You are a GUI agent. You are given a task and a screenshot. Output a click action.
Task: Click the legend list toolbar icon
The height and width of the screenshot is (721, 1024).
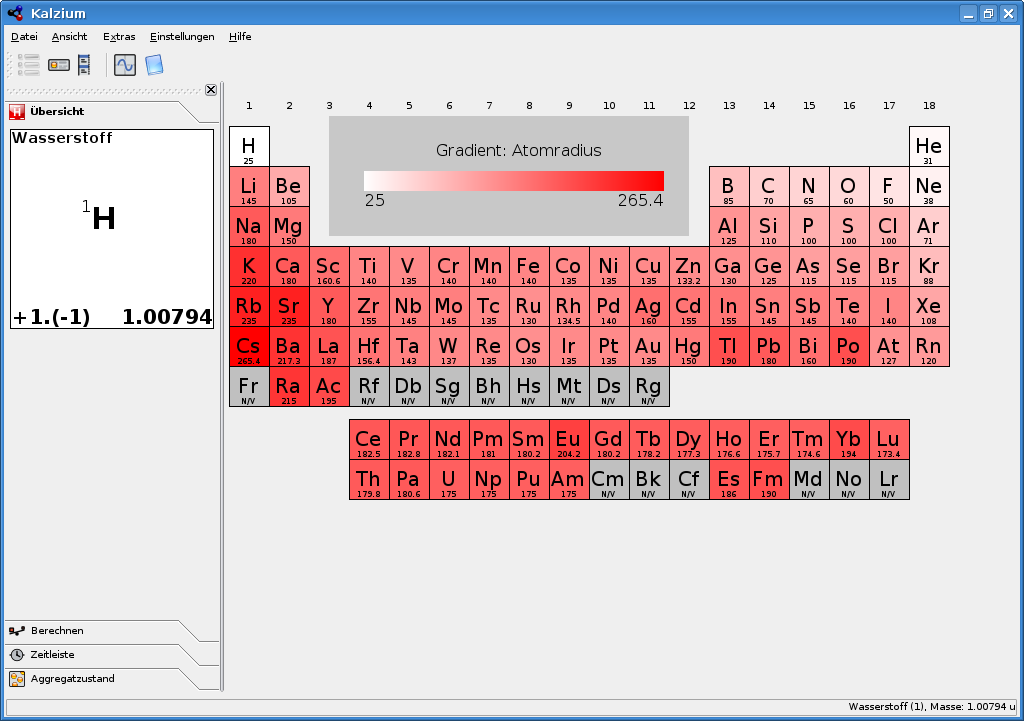click(28, 65)
